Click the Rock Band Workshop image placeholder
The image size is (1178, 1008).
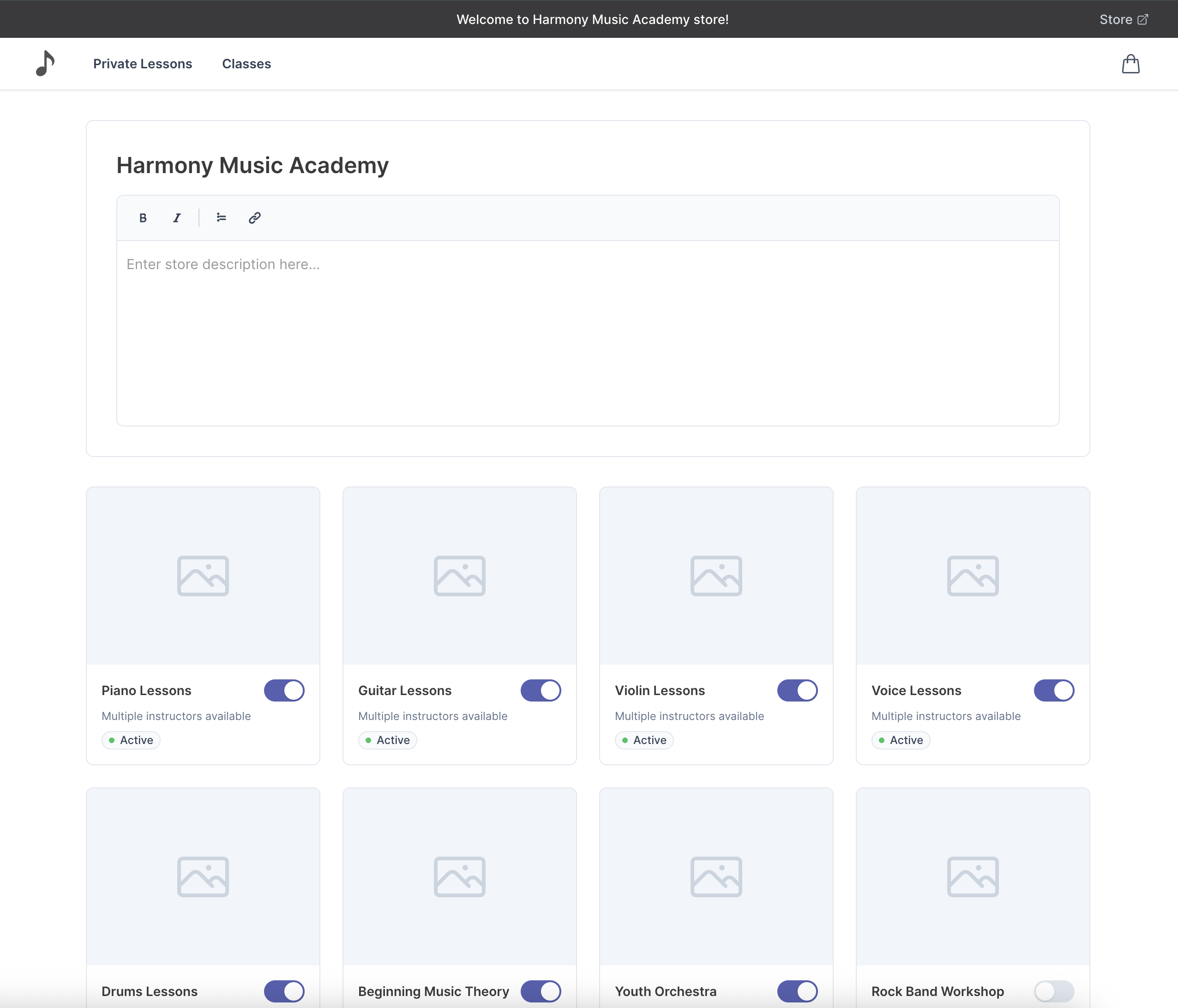[972, 876]
